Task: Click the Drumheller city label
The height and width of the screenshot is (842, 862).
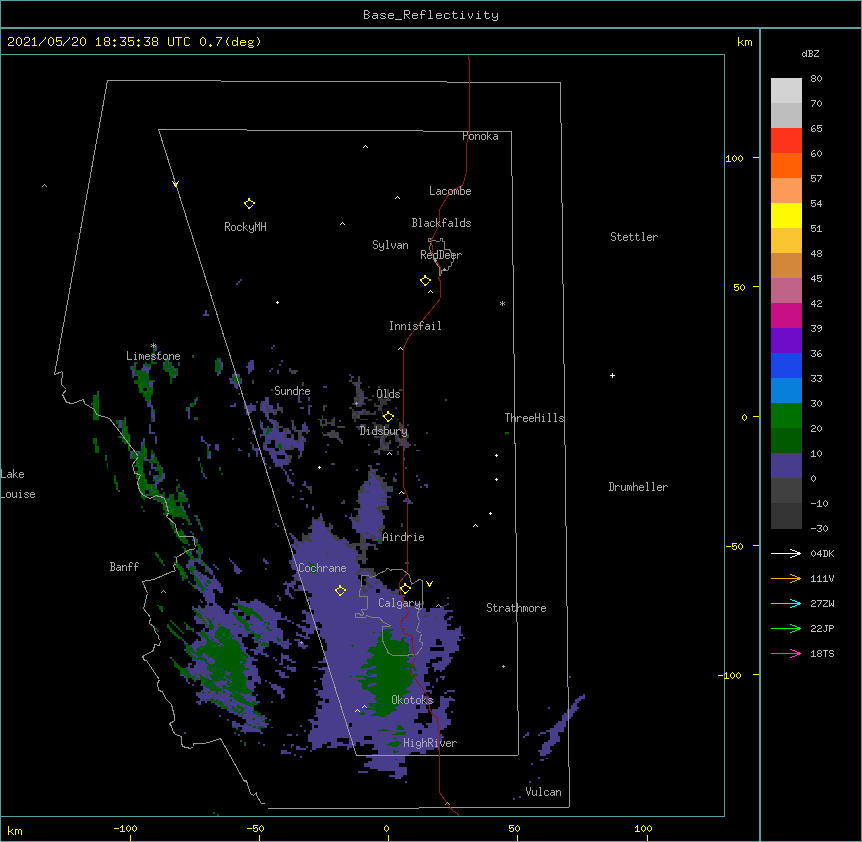Action: tap(638, 487)
